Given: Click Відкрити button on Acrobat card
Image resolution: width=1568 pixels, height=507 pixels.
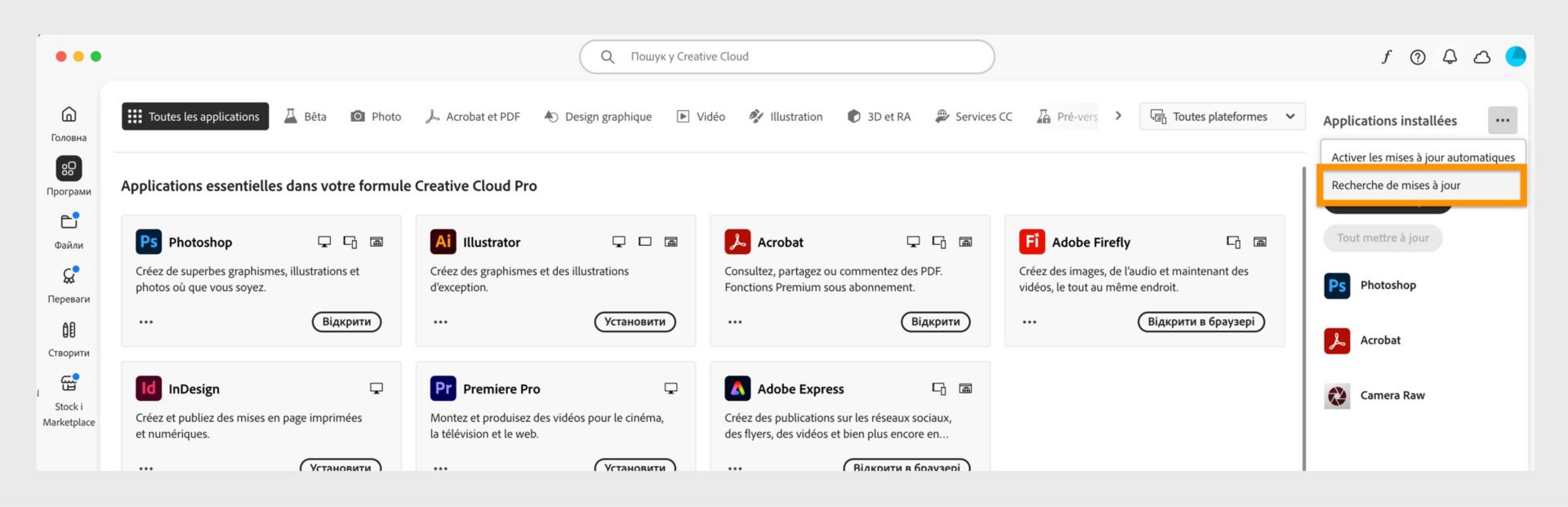Looking at the screenshot, I should coord(935,322).
